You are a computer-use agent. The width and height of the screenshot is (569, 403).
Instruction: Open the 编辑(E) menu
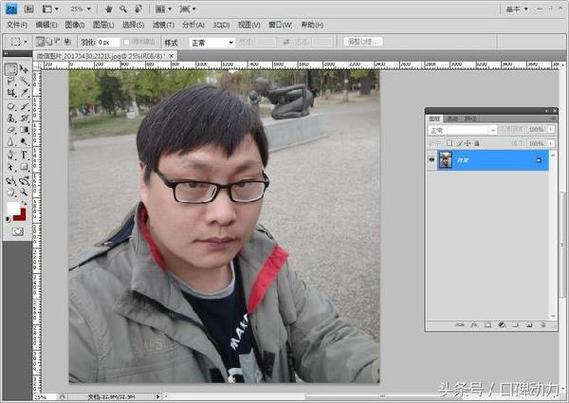pyautogui.click(x=46, y=25)
